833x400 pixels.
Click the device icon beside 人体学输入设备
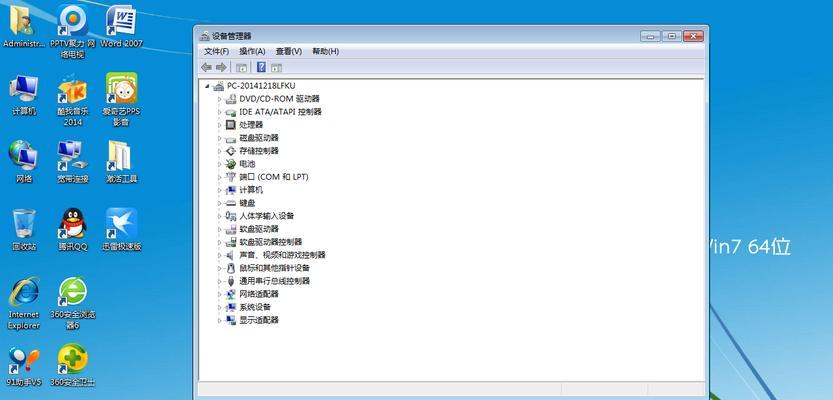(231, 216)
